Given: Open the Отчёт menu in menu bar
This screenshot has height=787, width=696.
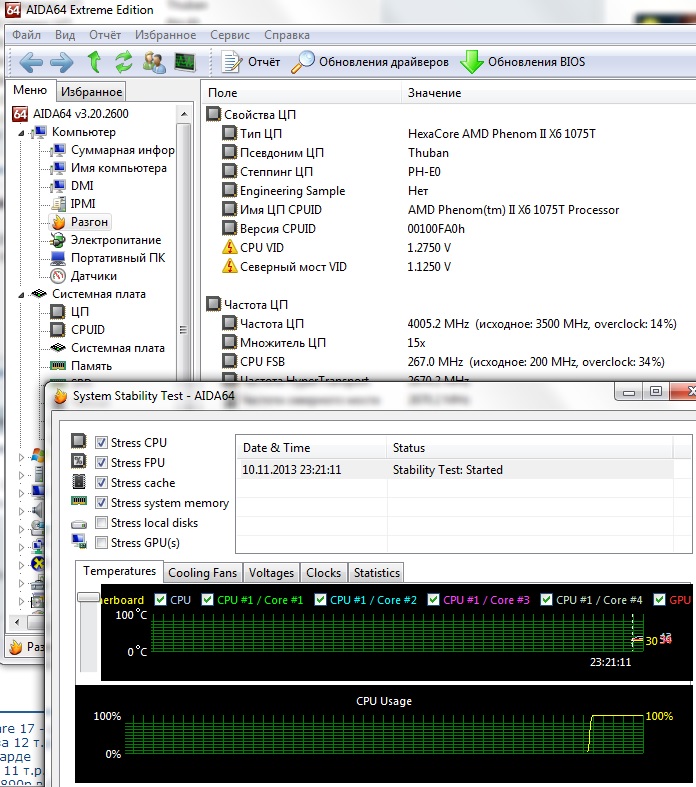Looking at the screenshot, I should [x=105, y=35].
